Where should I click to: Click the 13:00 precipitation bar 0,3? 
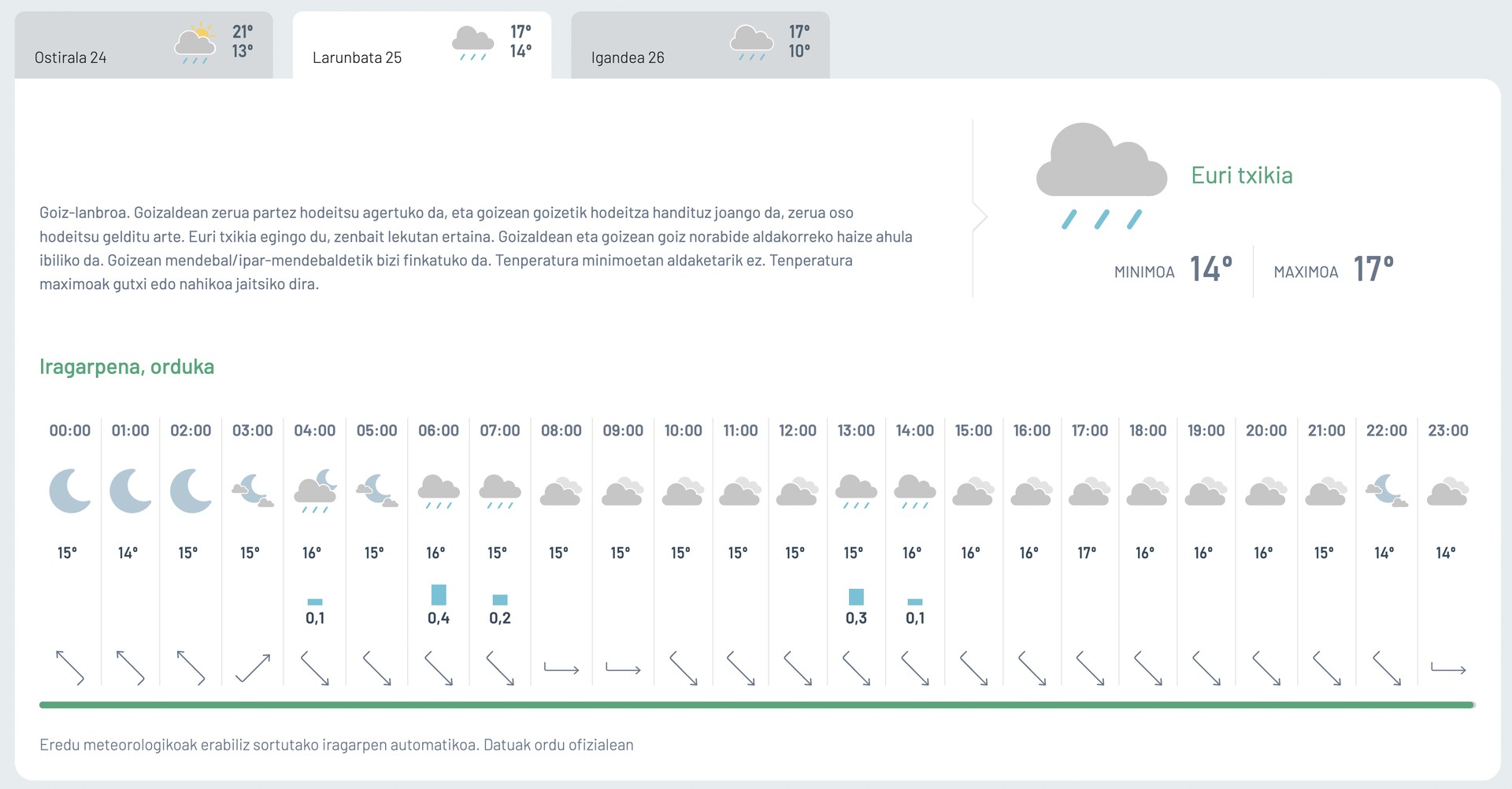(856, 597)
